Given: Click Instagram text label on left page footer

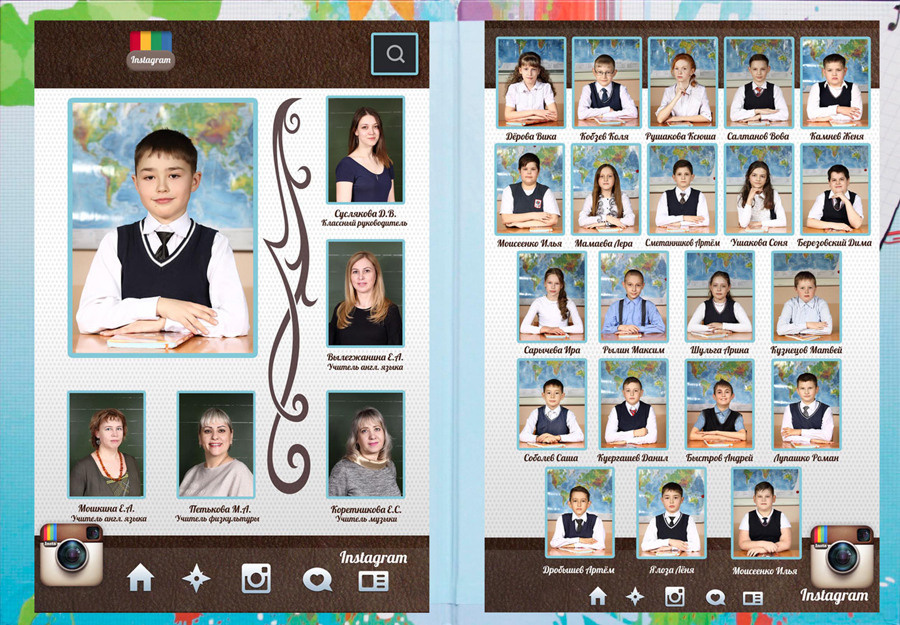Looking at the screenshot, I should tap(373, 558).
